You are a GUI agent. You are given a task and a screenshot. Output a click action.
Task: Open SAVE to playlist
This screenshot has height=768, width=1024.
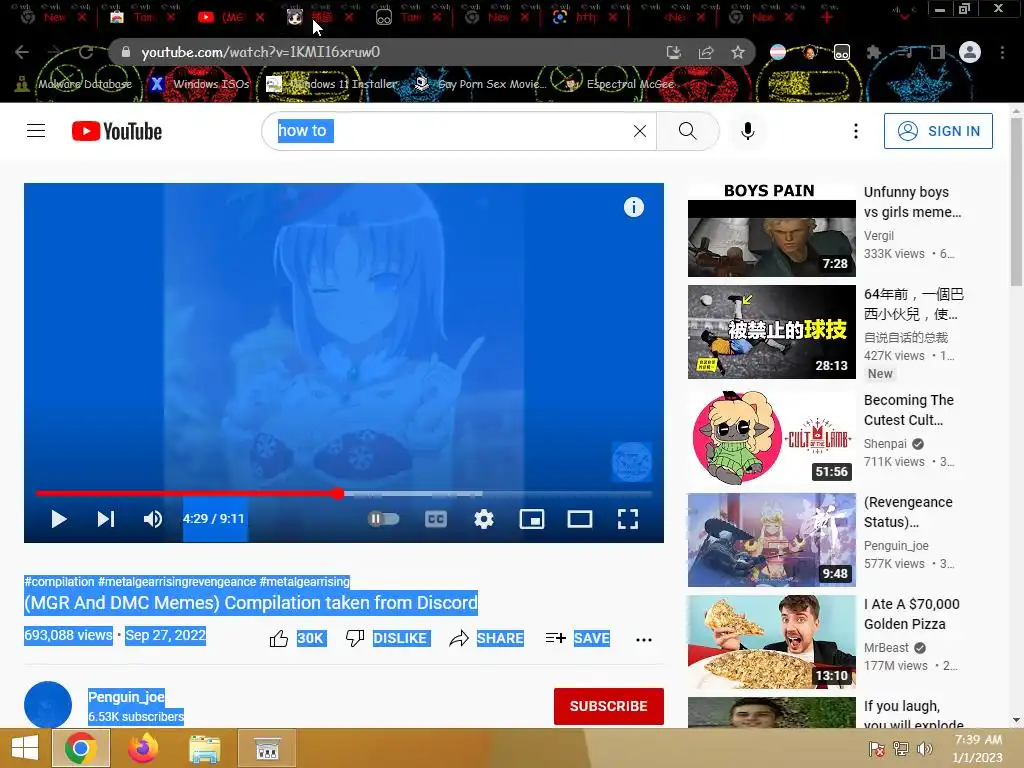point(578,638)
